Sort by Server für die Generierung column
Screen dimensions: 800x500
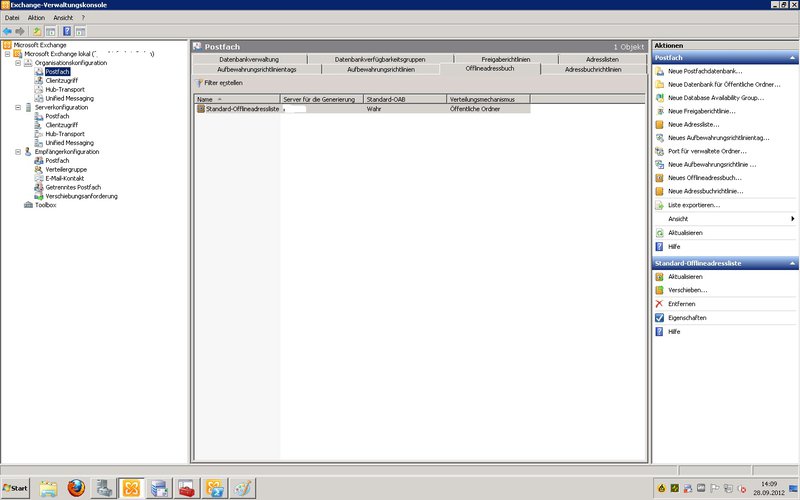pyautogui.click(x=322, y=99)
